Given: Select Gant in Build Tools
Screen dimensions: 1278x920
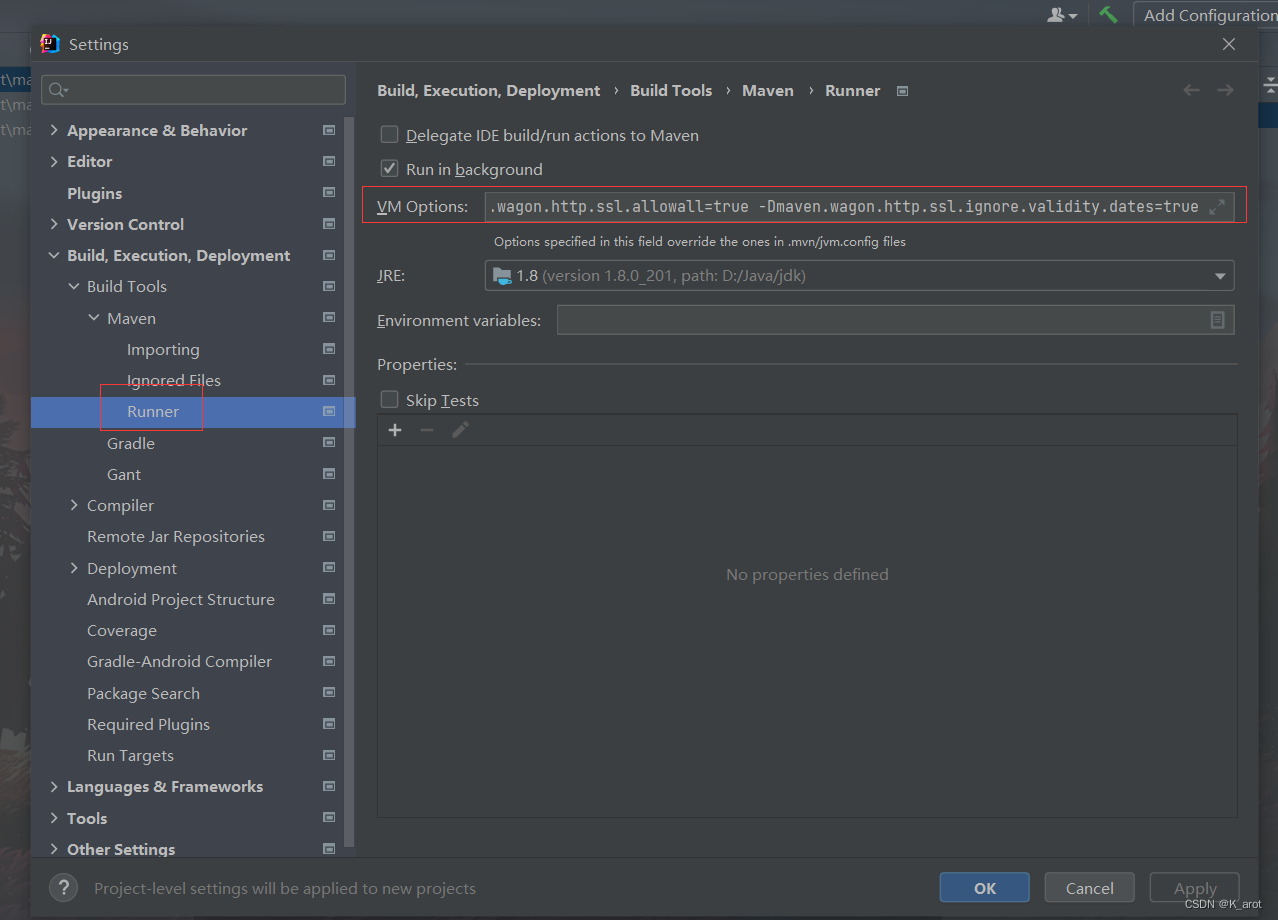Looking at the screenshot, I should pyautogui.click(x=124, y=474).
